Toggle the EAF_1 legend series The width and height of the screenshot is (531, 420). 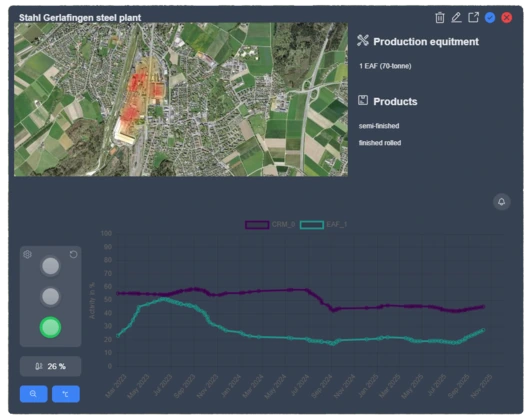coord(323,225)
